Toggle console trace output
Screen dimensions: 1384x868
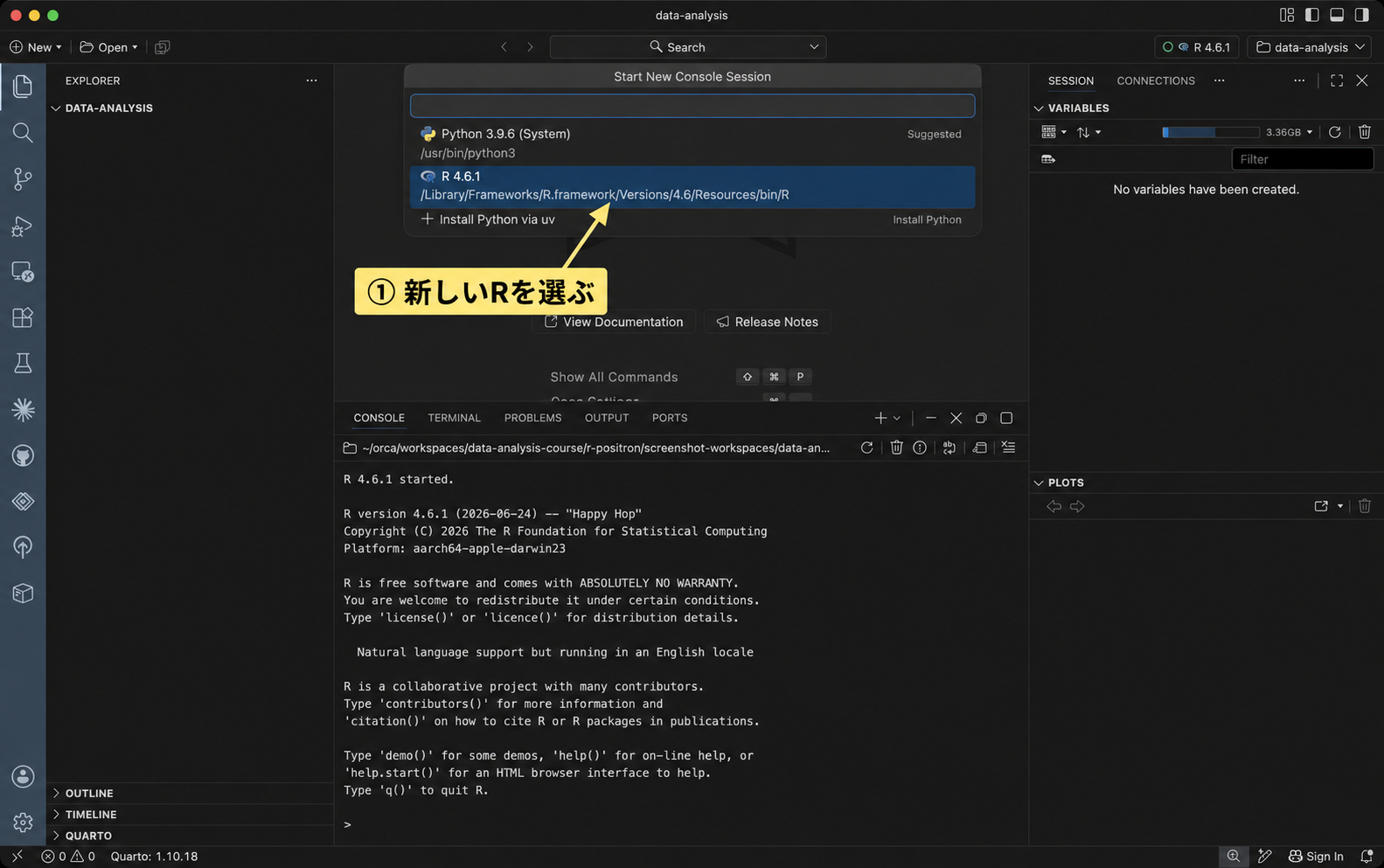tap(979, 448)
